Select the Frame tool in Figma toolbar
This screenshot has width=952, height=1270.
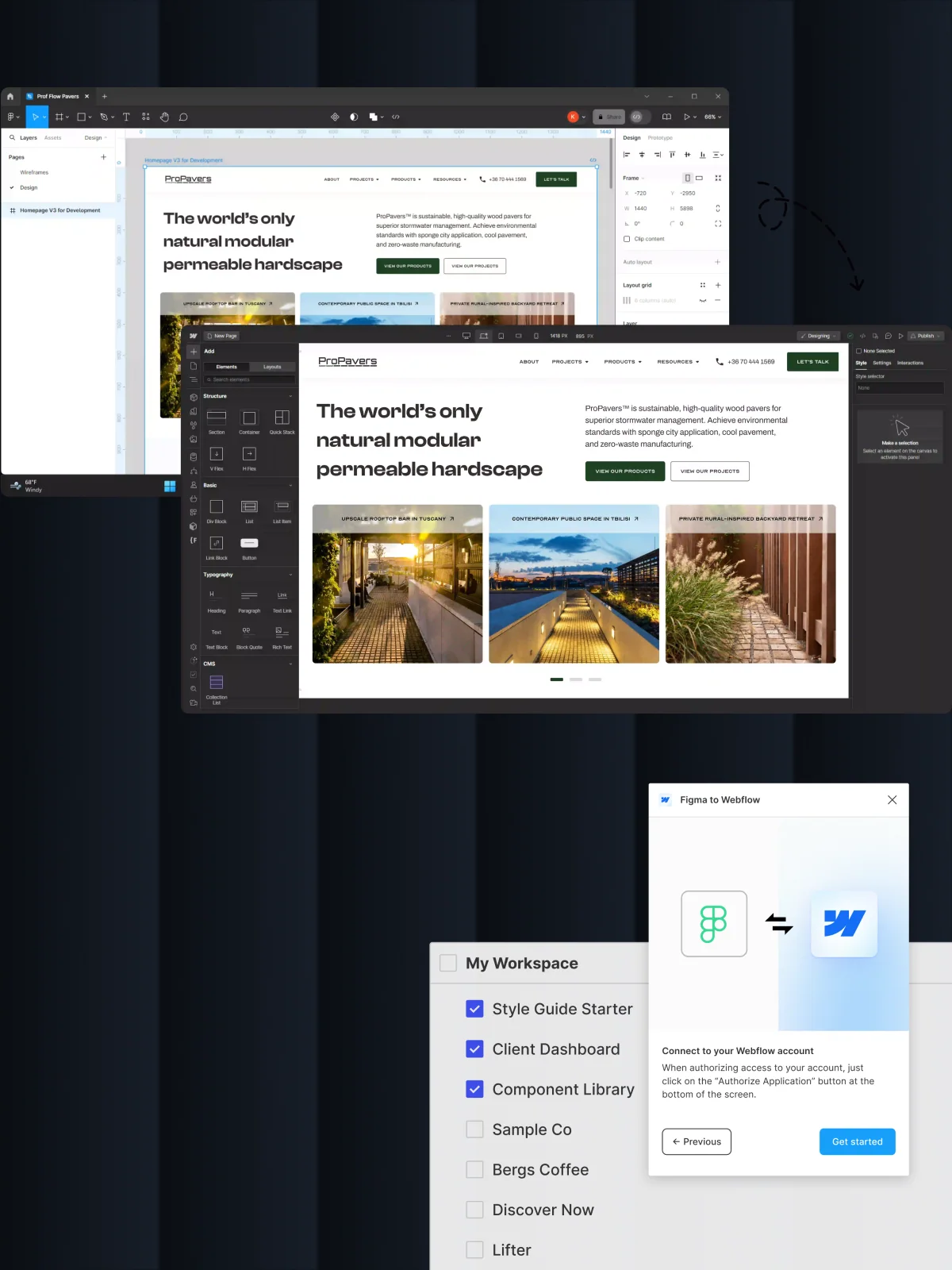click(x=59, y=117)
